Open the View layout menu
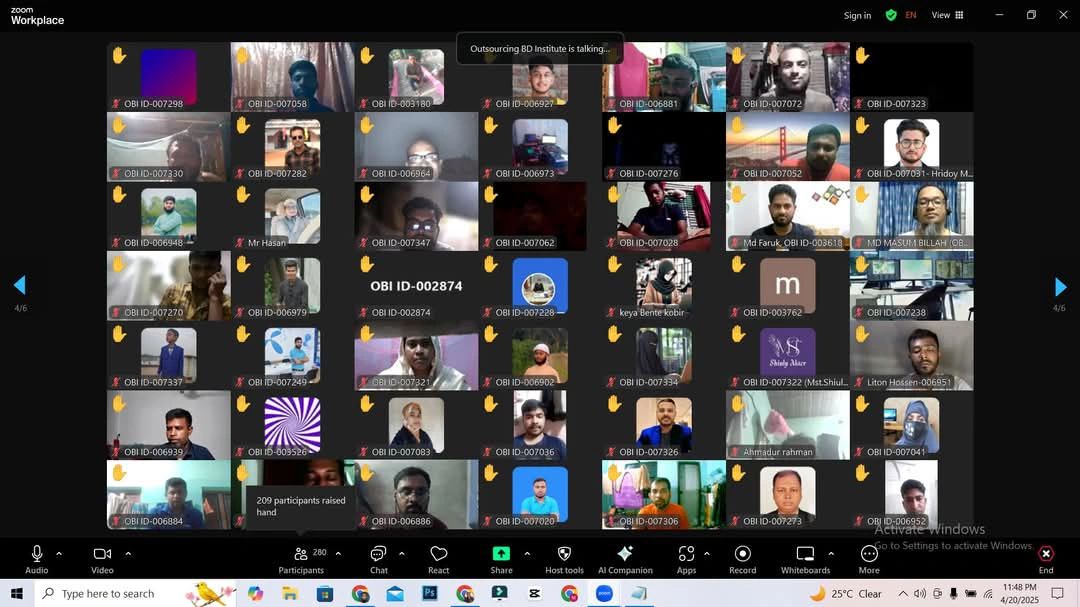 pyautogui.click(x=947, y=15)
